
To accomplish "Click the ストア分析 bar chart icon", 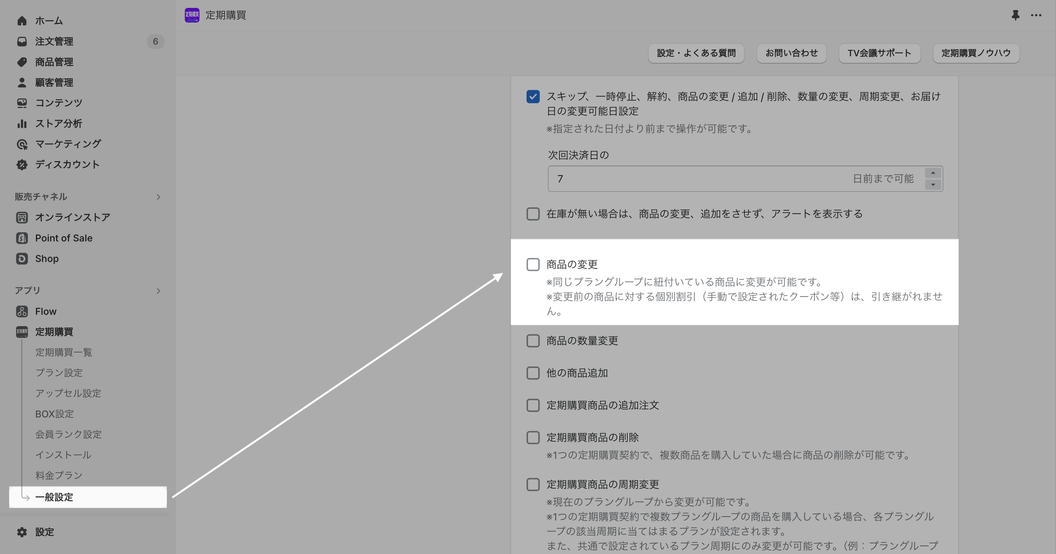I will coord(22,123).
